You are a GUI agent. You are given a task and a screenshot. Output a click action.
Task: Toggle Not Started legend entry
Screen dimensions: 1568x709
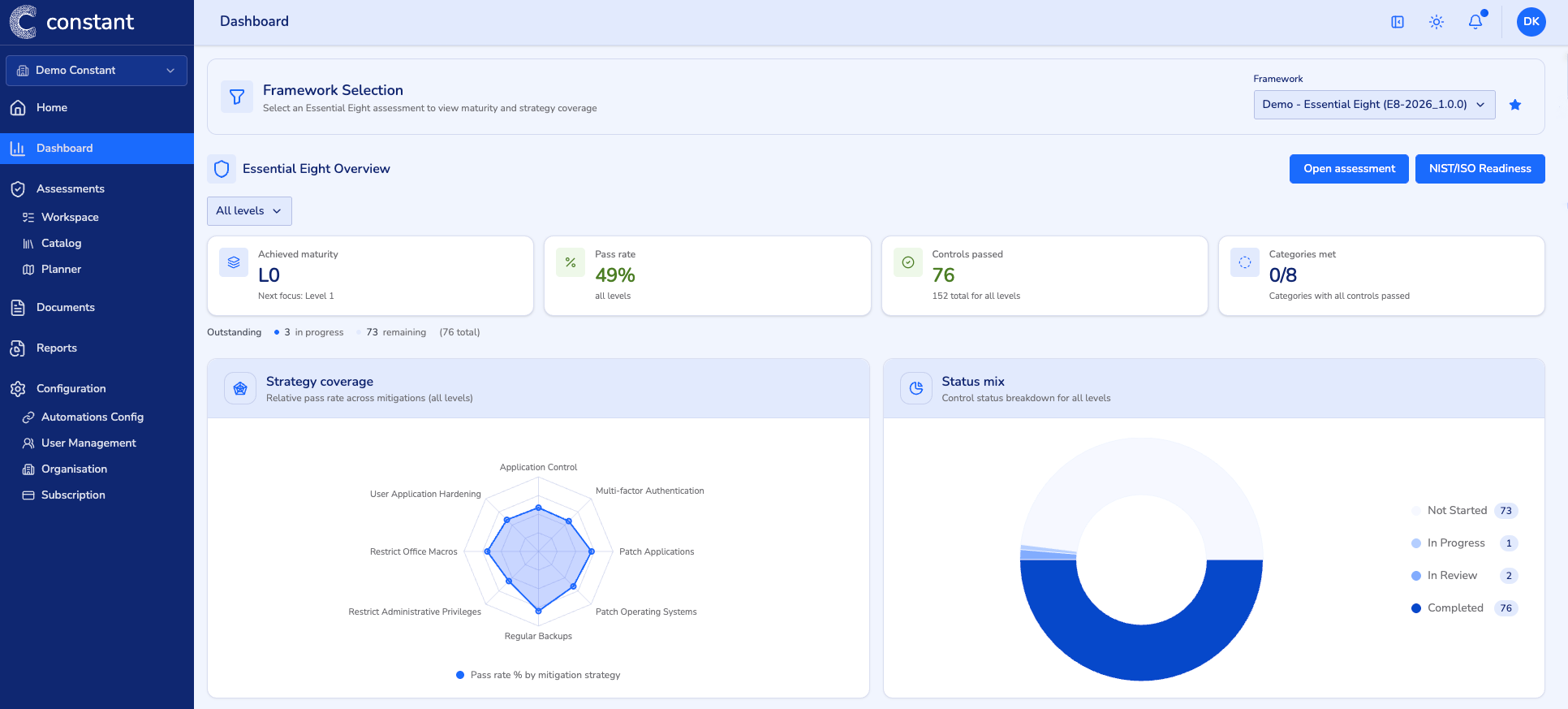(x=1464, y=511)
